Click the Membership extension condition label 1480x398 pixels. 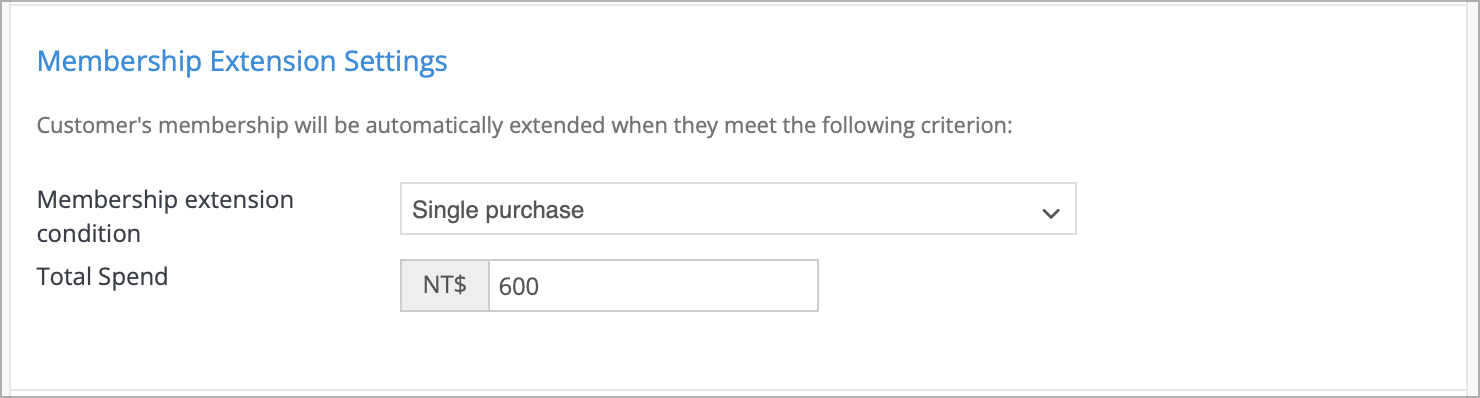tap(165, 216)
